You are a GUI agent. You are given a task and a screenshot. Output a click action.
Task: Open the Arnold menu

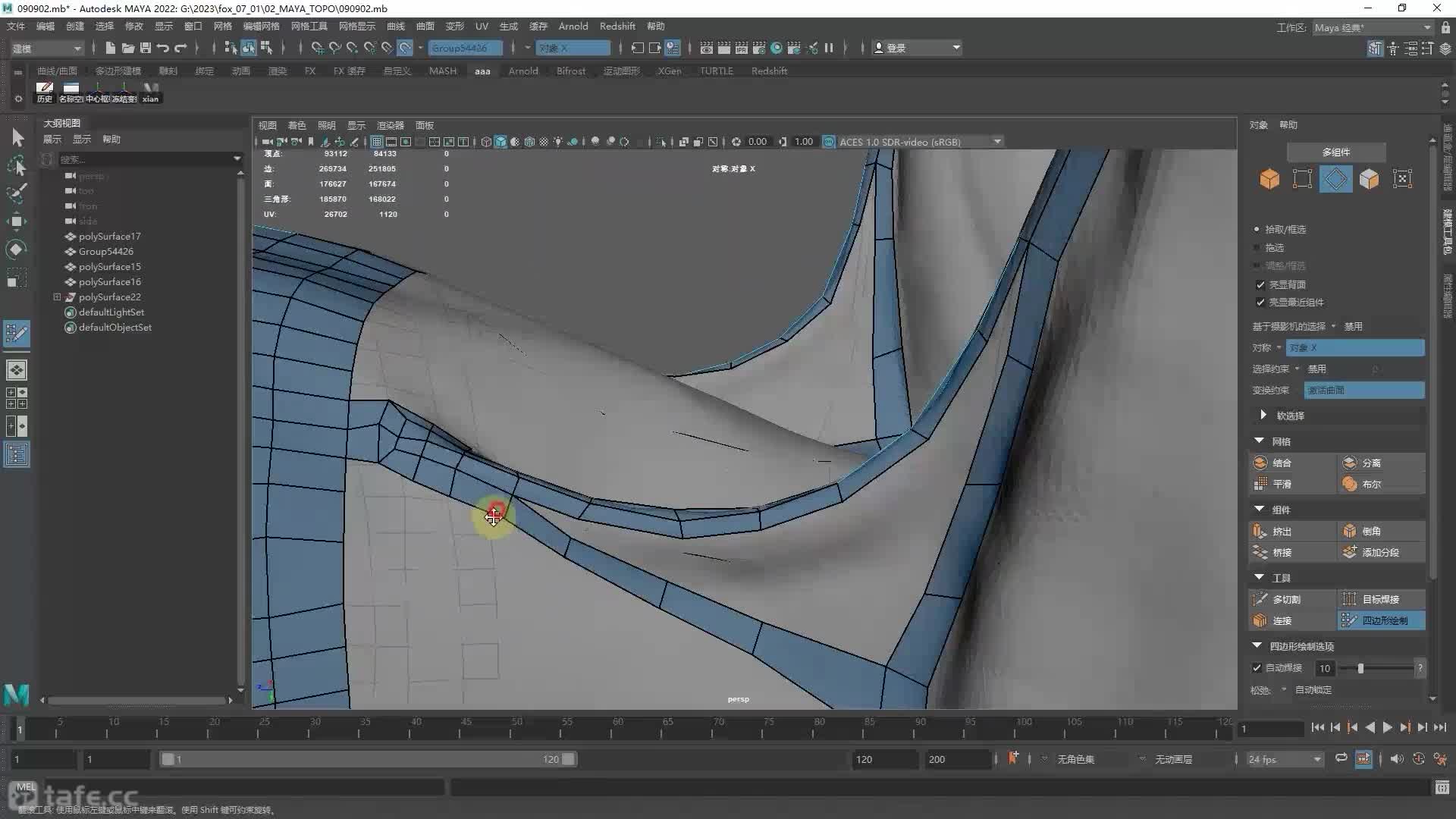pyautogui.click(x=573, y=26)
